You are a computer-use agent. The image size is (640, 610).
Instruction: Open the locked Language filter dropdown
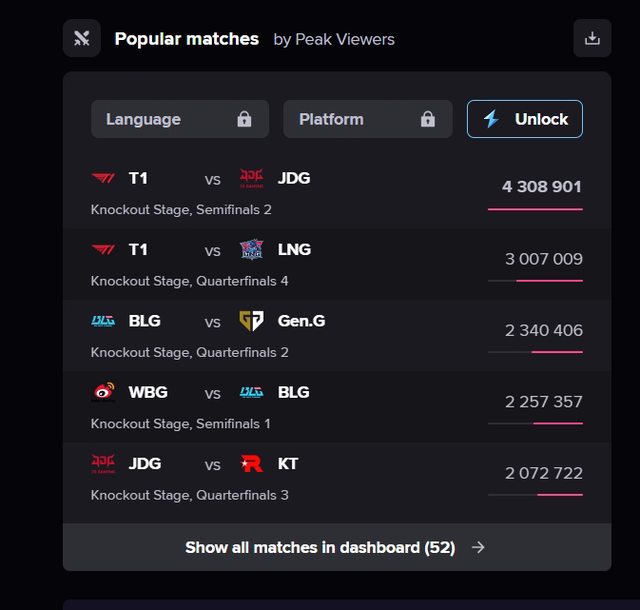tap(179, 119)
